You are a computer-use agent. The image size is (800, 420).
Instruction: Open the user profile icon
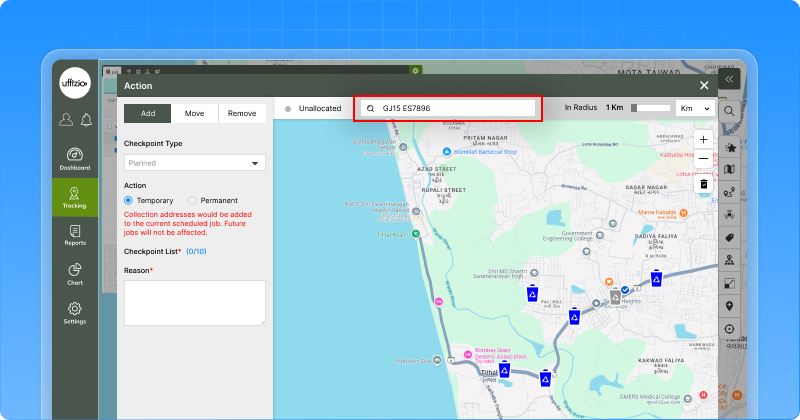click(66, 120)
